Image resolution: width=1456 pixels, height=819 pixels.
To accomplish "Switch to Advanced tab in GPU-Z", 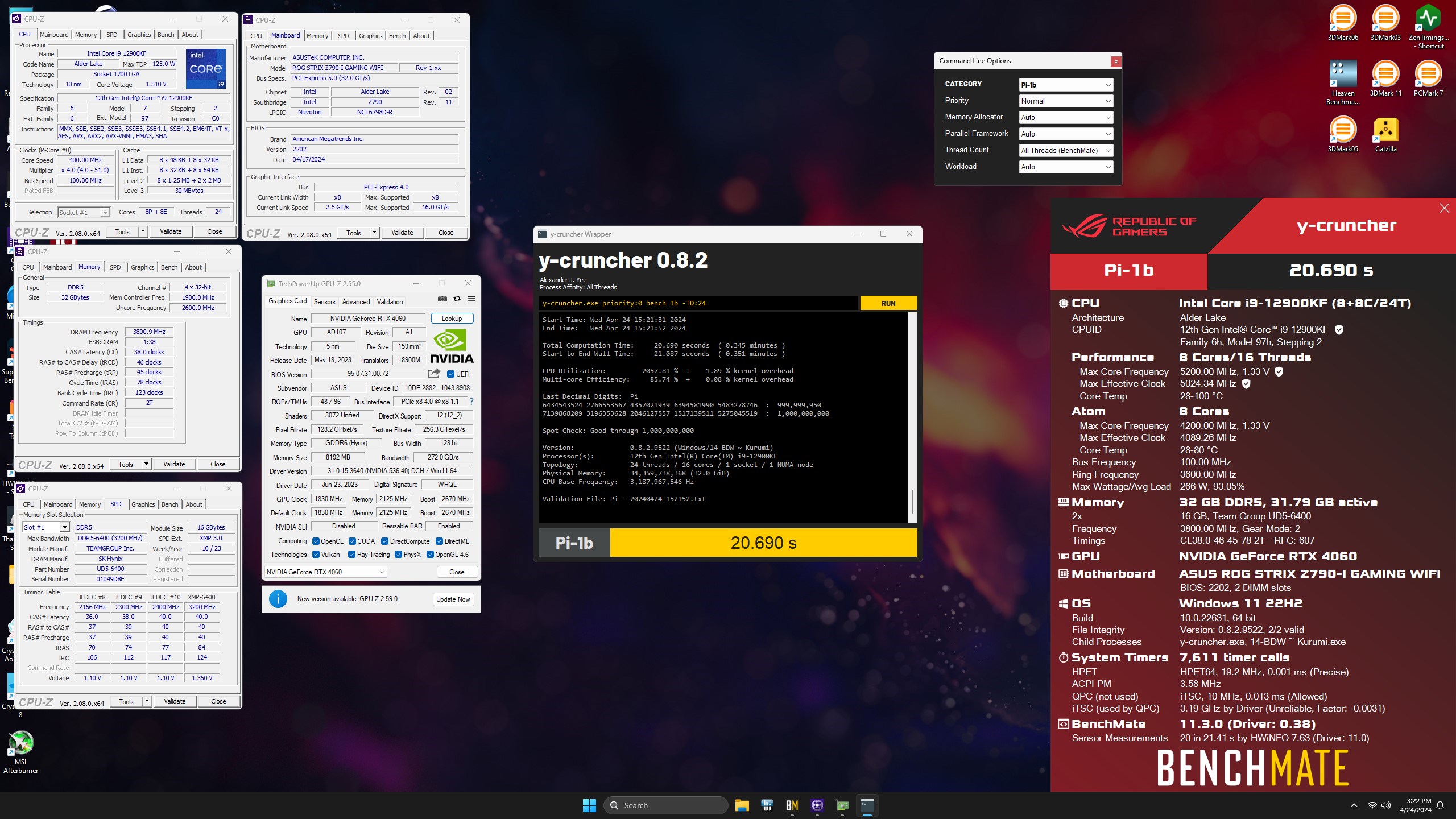I will (x=356, y=302).
